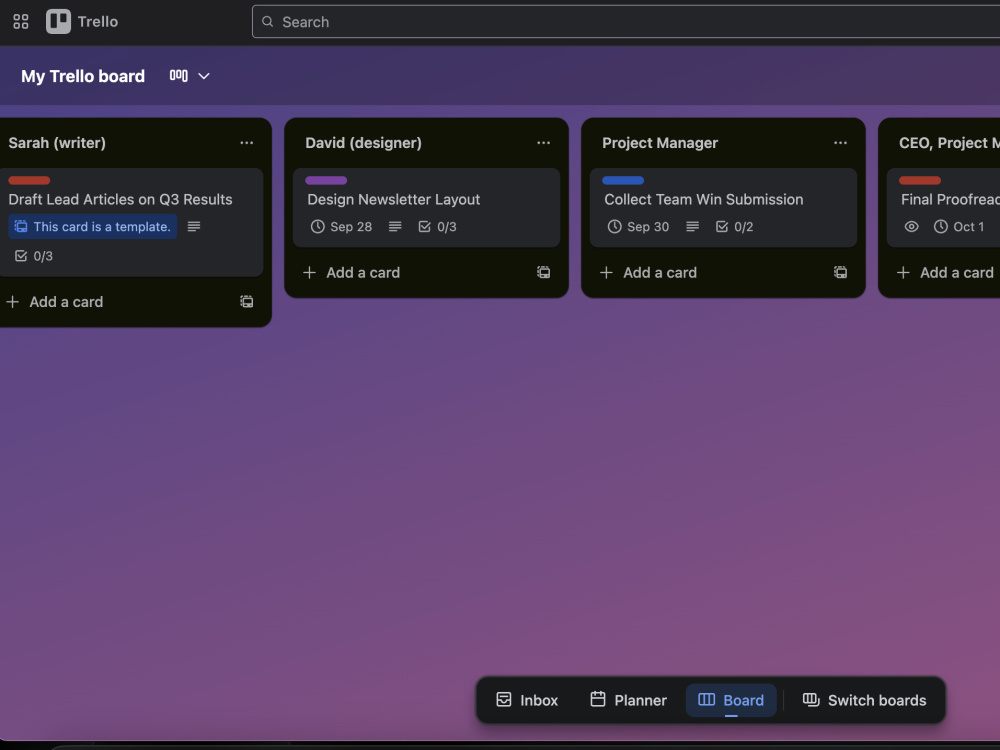
Task: Open Switch boards
Action: [x=864, y=700]
